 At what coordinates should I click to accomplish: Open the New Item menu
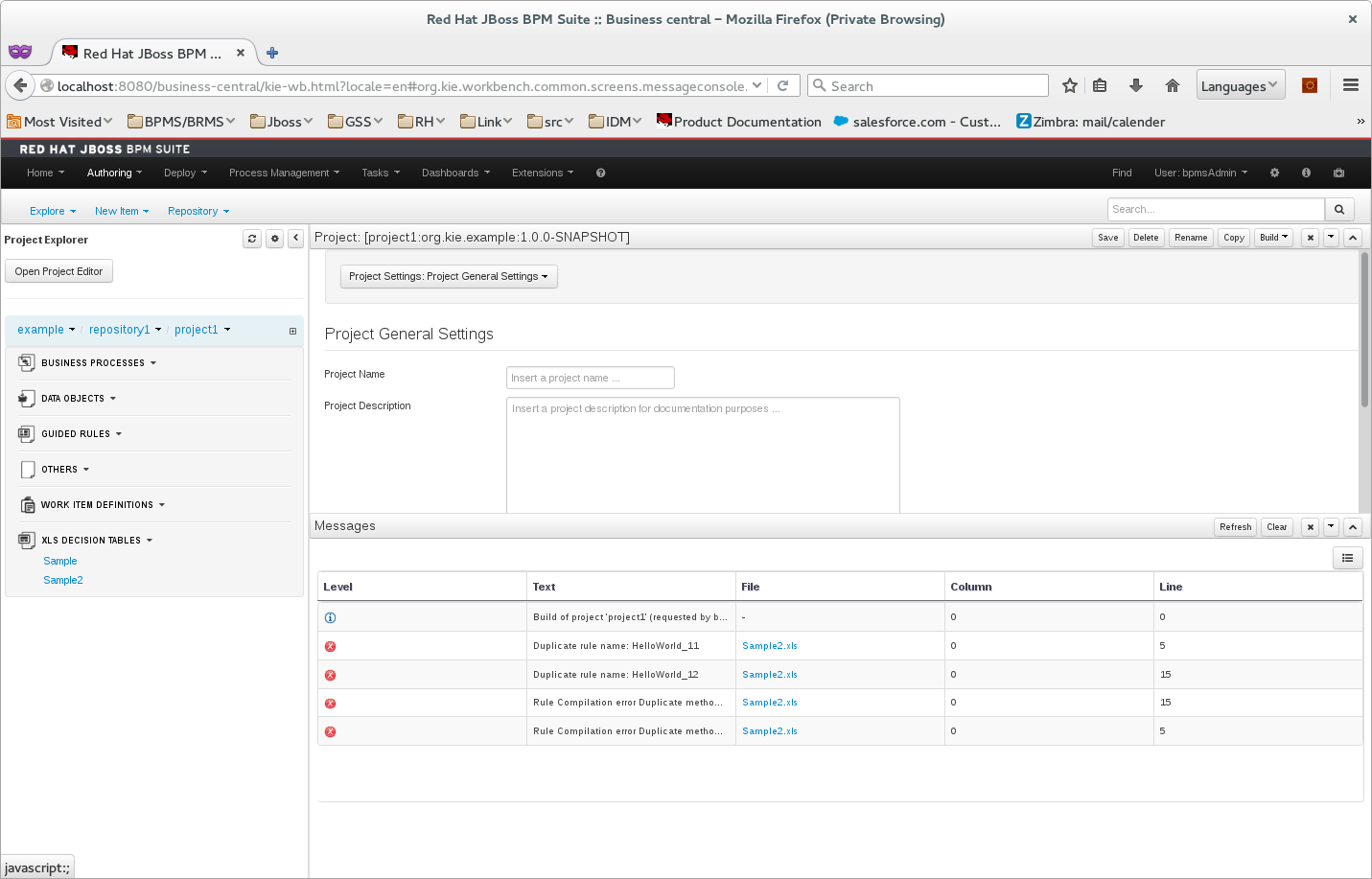pos(121,212)
